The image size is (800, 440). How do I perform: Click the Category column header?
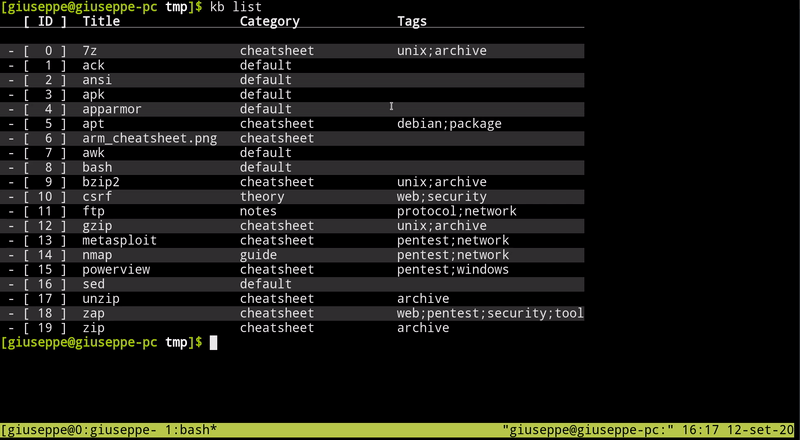pyautogui.click(x=269, y=21)
